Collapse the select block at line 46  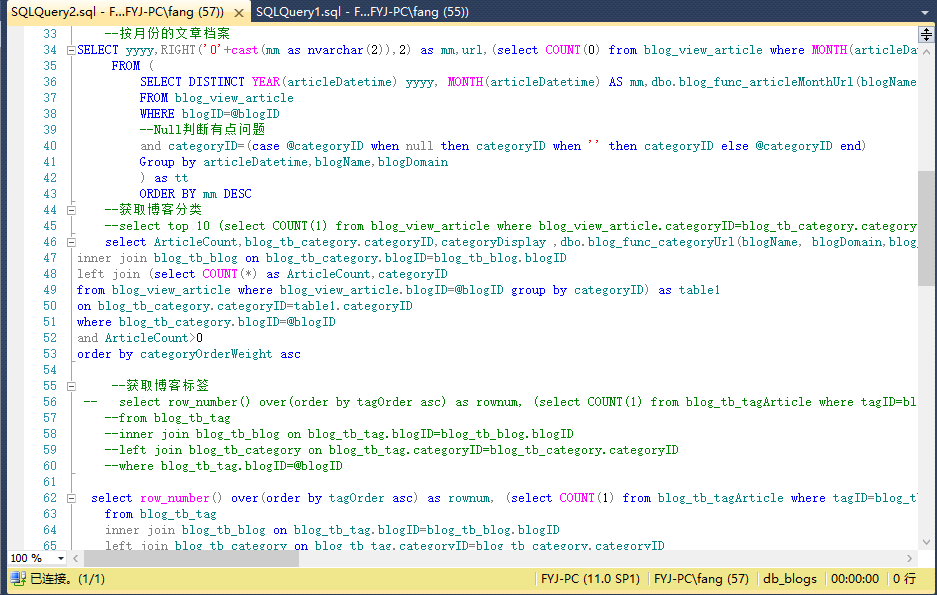(71, 243)
